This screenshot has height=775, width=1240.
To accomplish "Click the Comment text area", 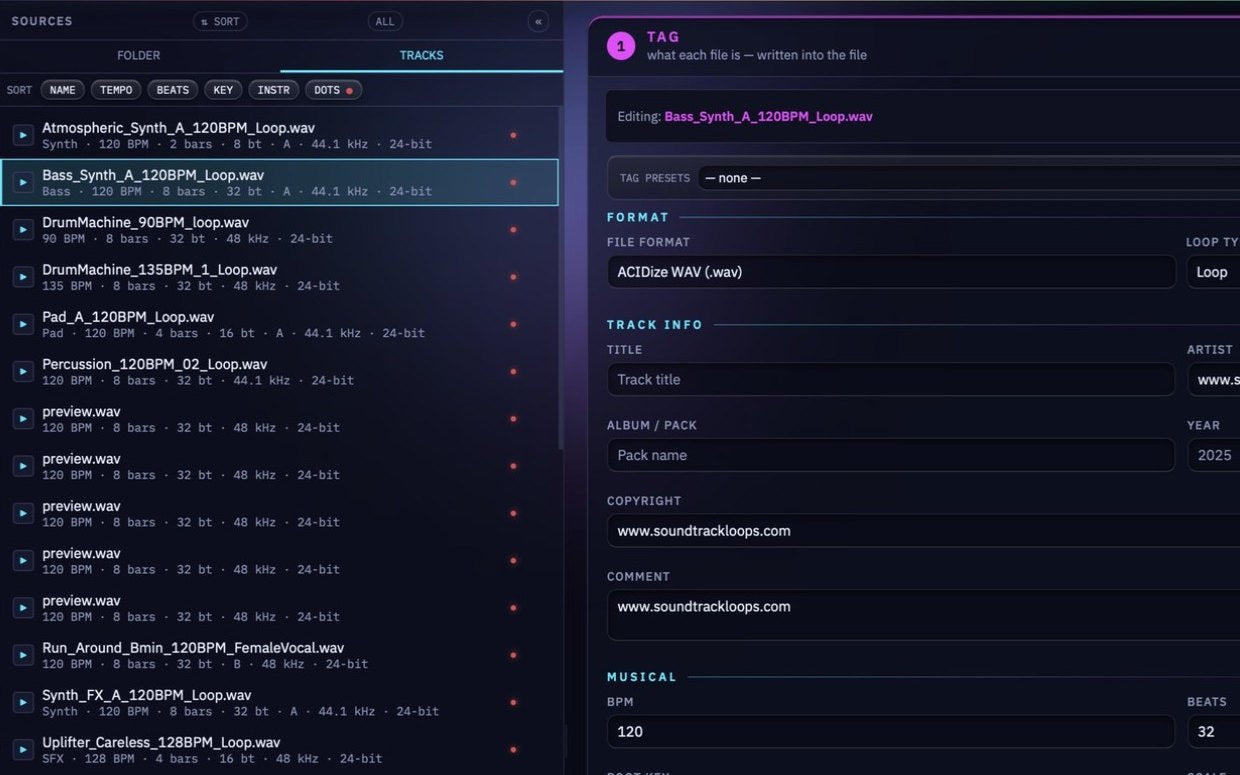I will pos(923,615).
